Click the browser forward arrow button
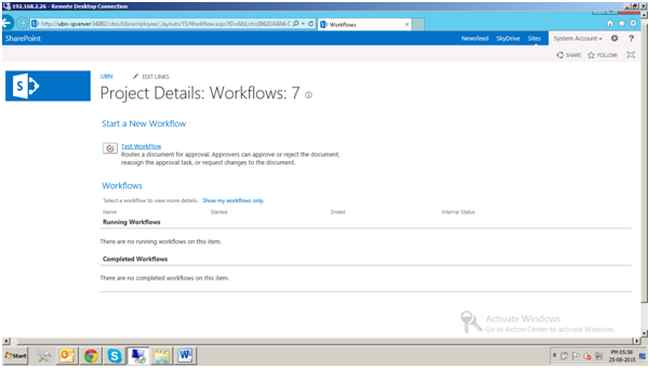Image resolution: width=650 pixels, height=368 pixels. [x=22, y=23]
